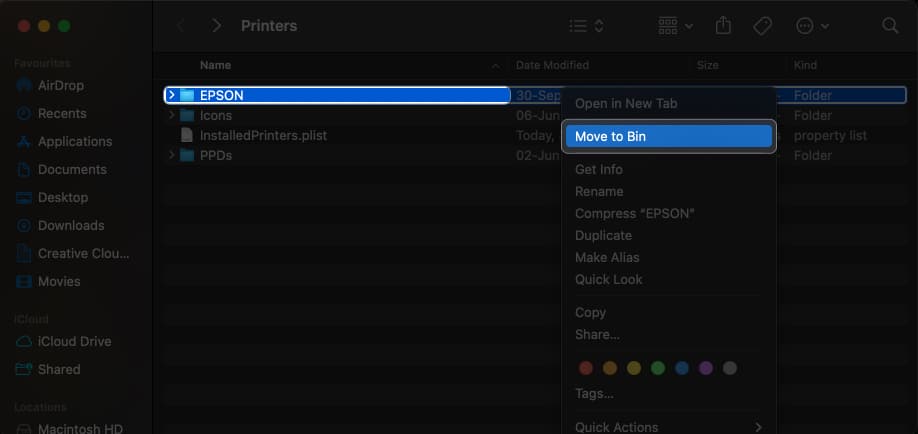Expand the EPSON folder disclosure arrow
This screenshot has width=918, height=434.
point(172,95)
